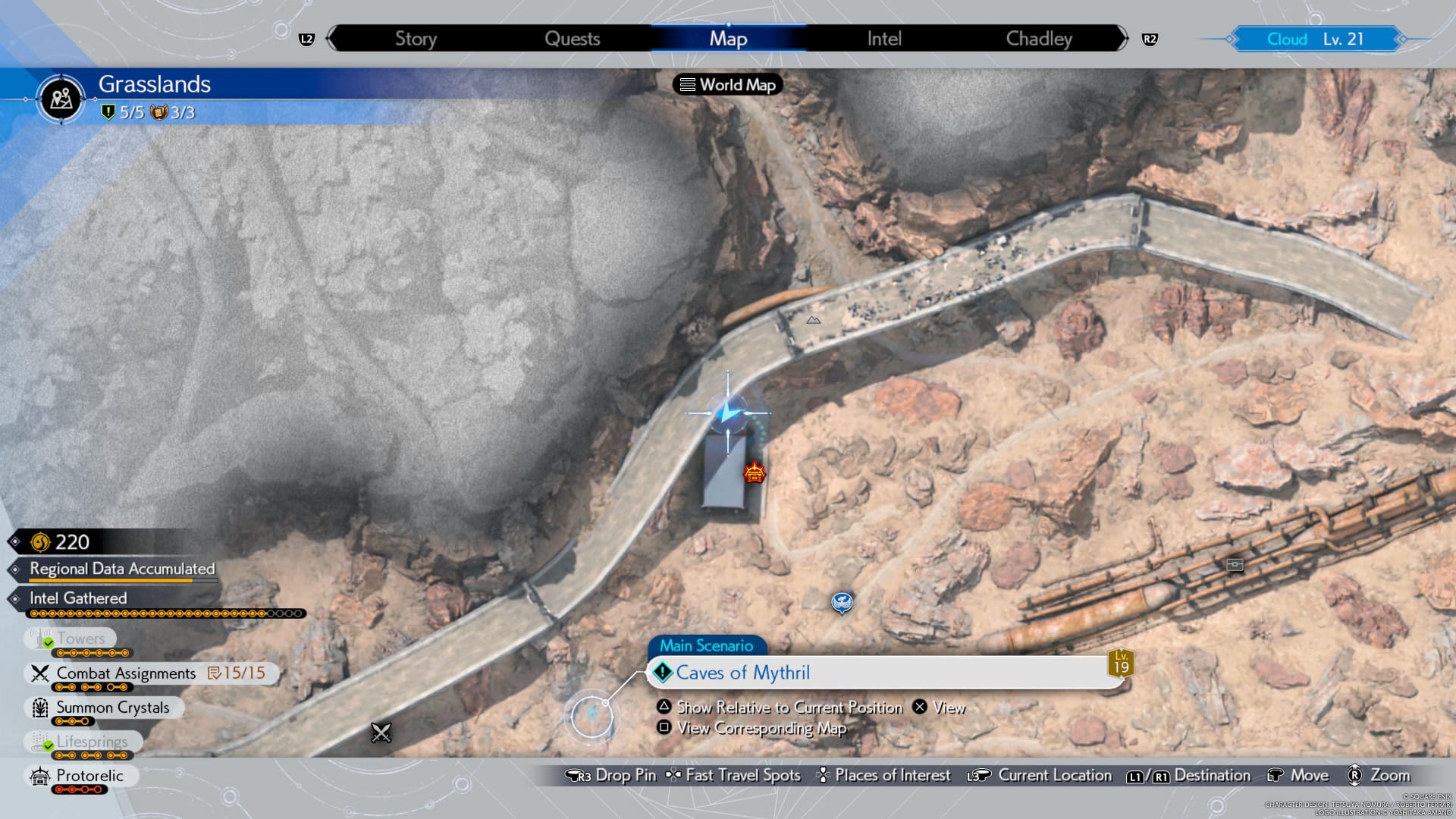This screenshot has height=819, width=1456.
Task: Click the crossed swords combat marker
Action: click(381, 733)
